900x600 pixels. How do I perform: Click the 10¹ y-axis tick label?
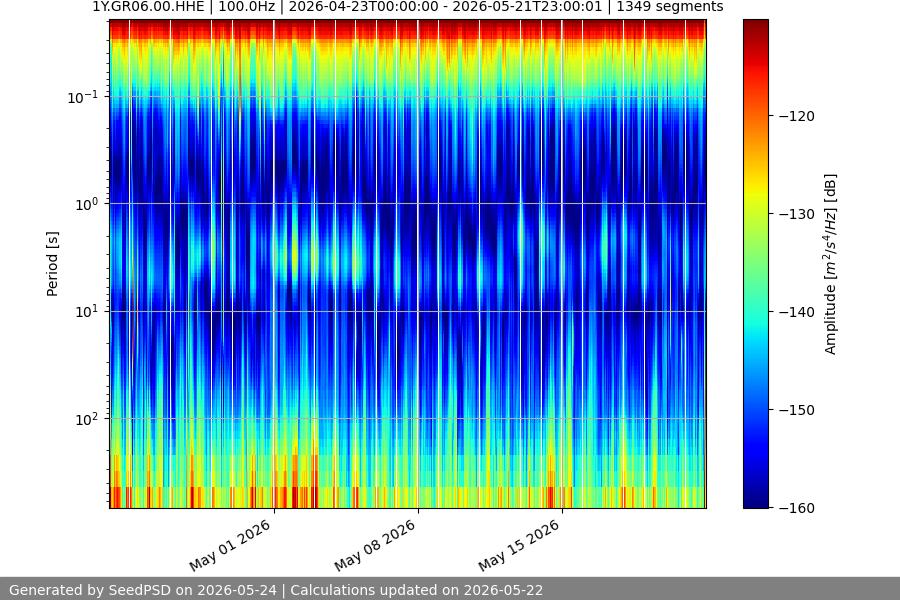click(x=87, y=312)
